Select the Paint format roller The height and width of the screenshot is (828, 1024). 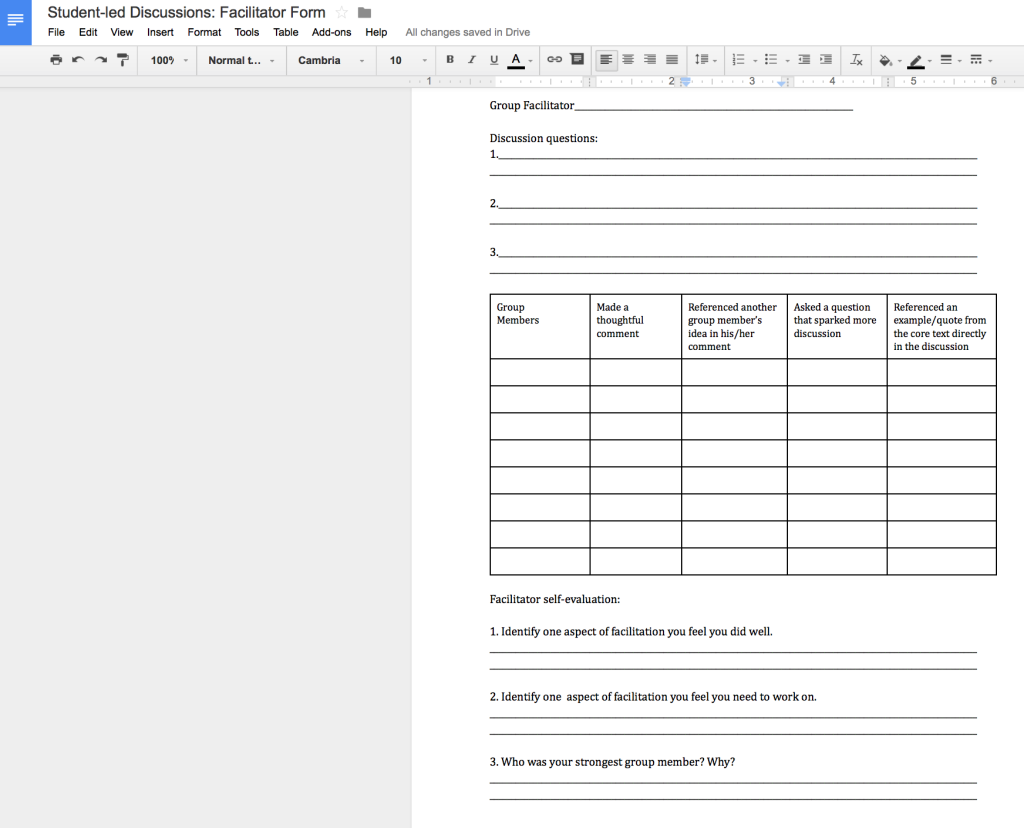[123, 60]
